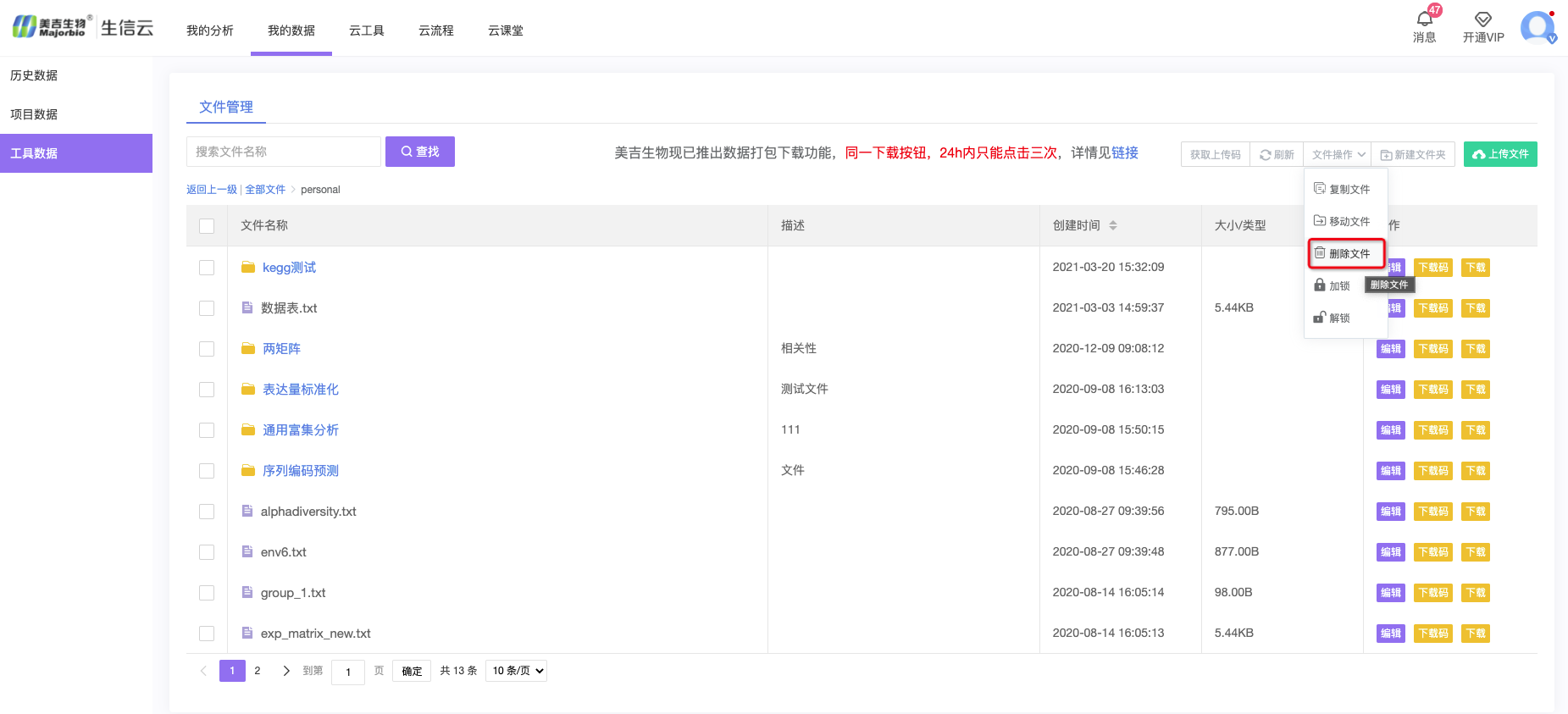Click the alphadiversity.txt file icon
The image size is (1568, 714).
pos(247,511)
